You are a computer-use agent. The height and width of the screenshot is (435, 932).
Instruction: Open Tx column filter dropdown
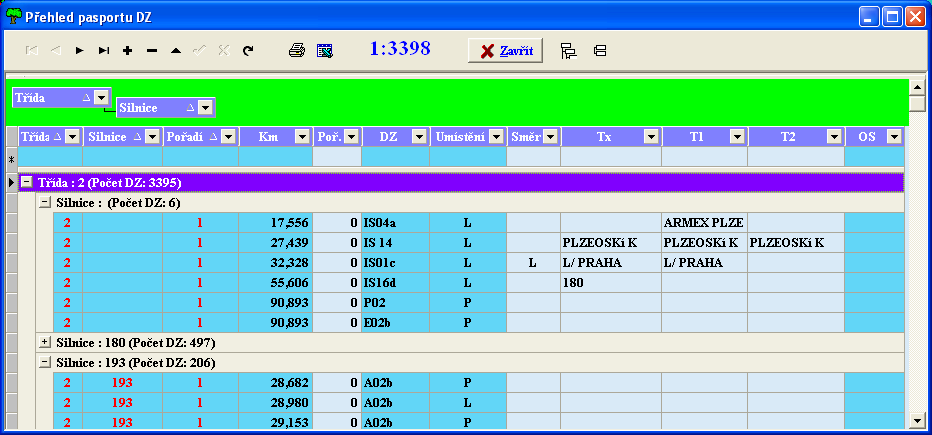[651, 137]
